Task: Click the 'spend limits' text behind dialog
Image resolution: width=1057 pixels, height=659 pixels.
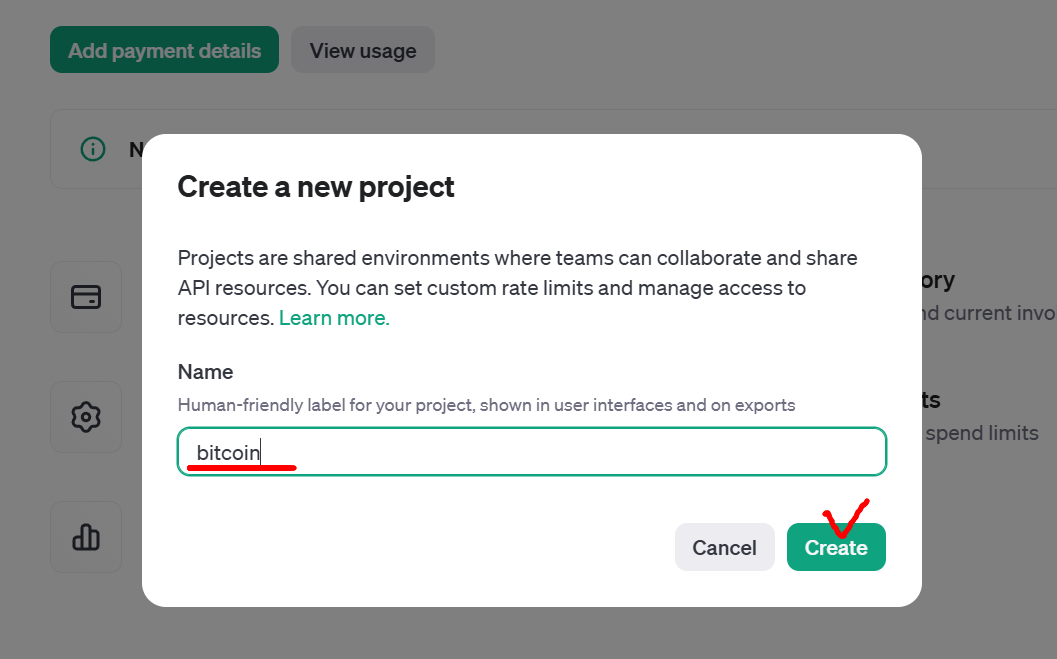Action: pos(982,433)
